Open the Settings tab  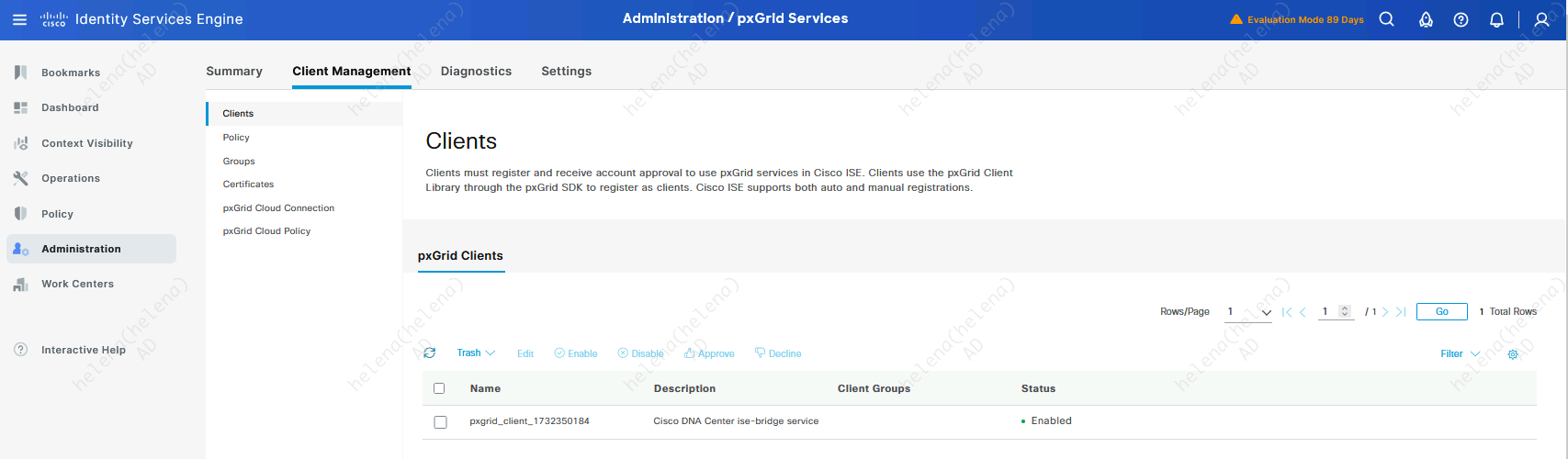(566, 71)
